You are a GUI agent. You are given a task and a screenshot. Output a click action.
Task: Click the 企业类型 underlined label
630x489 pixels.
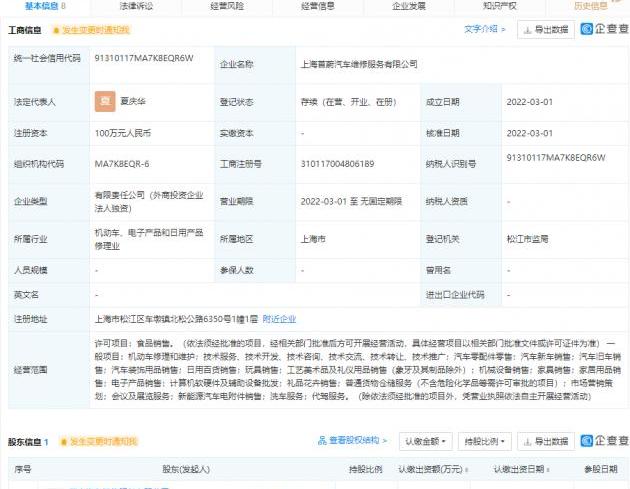point(31,201)
